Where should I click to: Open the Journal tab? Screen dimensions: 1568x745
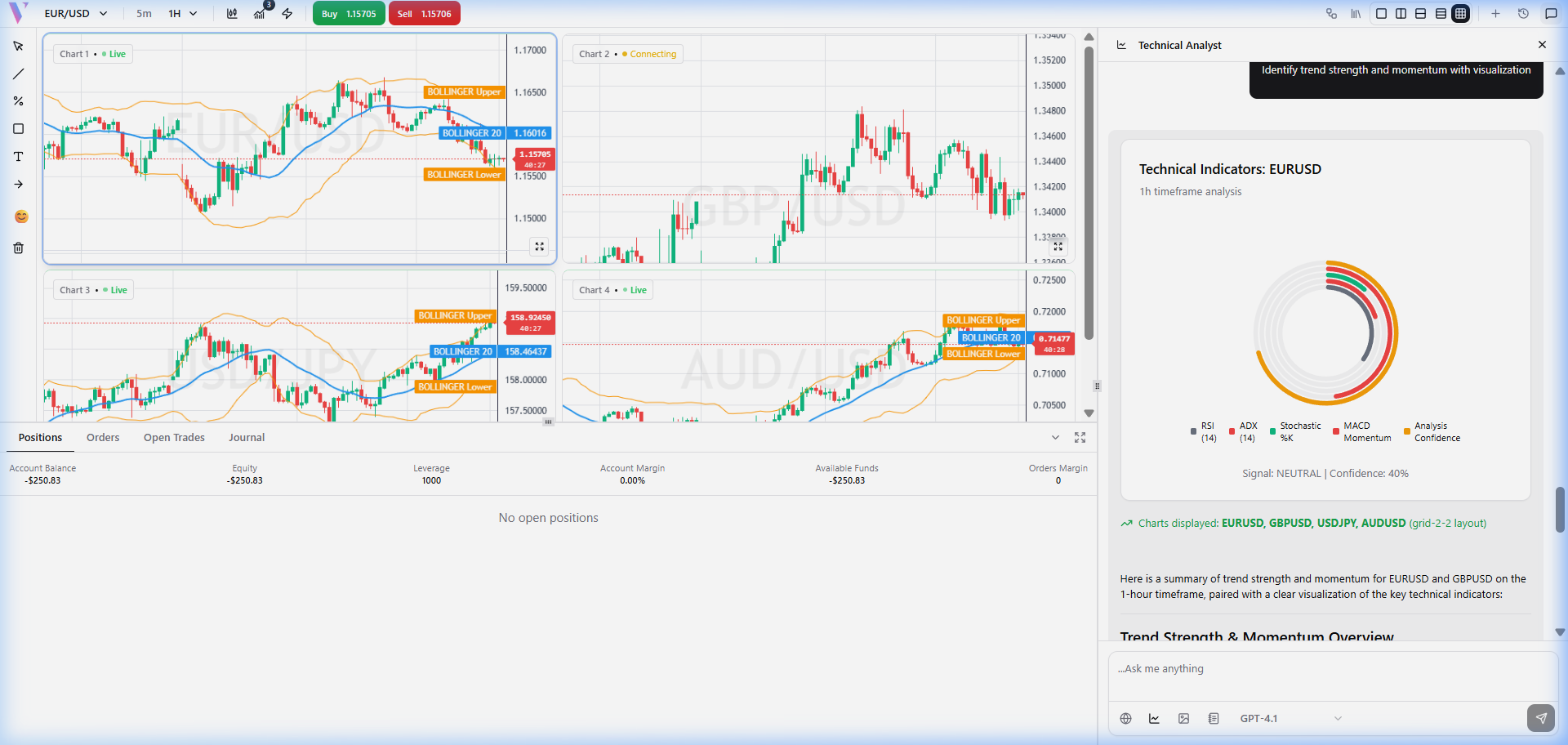pyautogui.click(x=246, y=438)
